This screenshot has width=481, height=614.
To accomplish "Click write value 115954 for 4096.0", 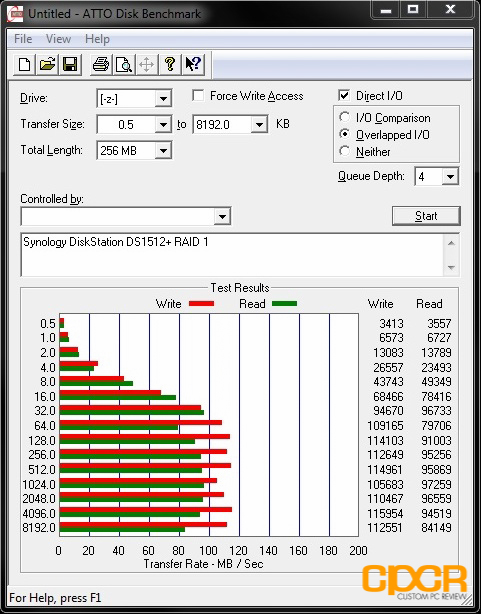I will tap(385, 513).
